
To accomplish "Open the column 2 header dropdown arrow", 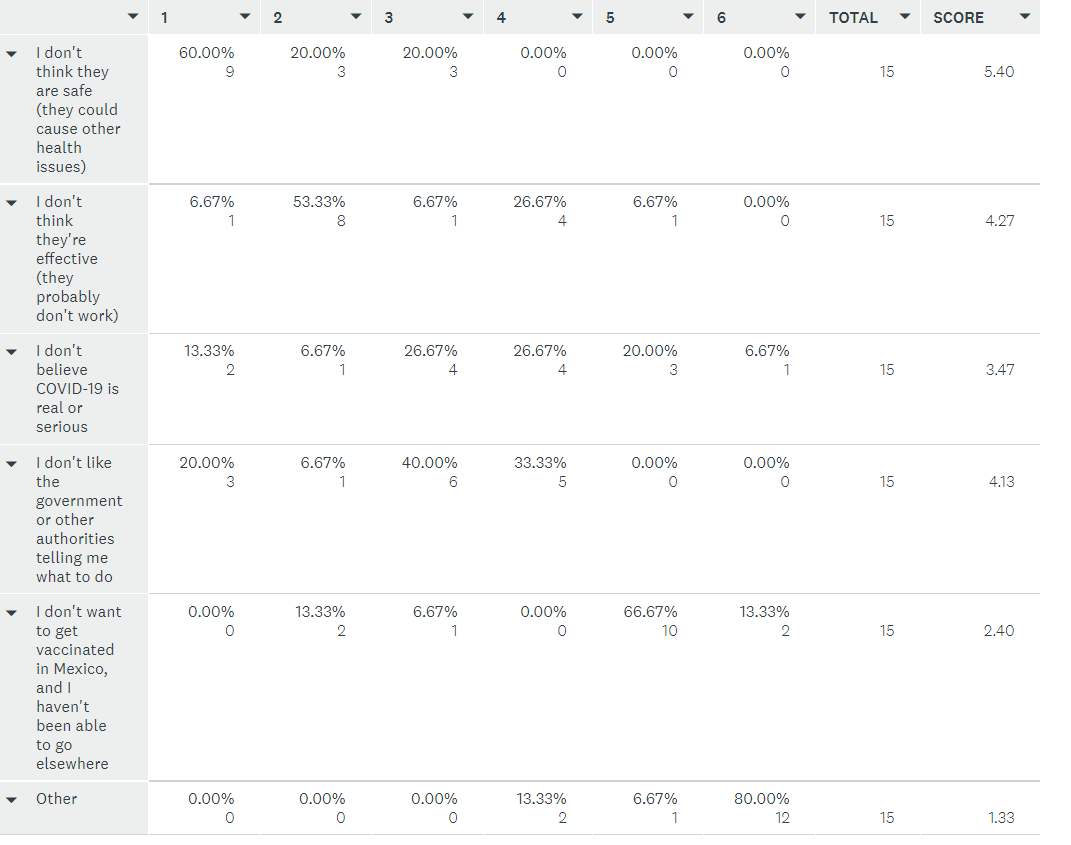I will click(356, 18).
